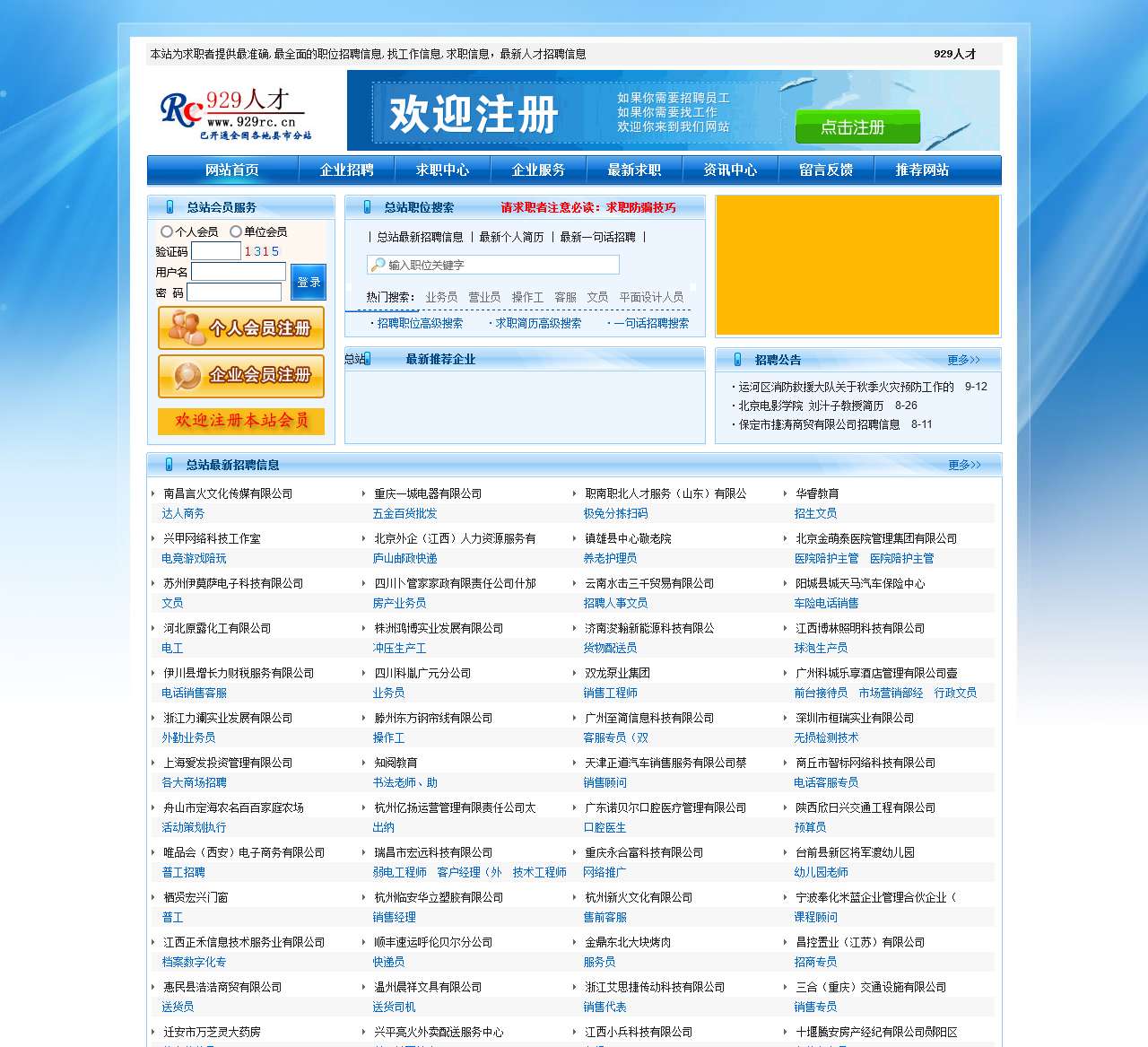Select the hot search term 操作工

pos(527,297)
